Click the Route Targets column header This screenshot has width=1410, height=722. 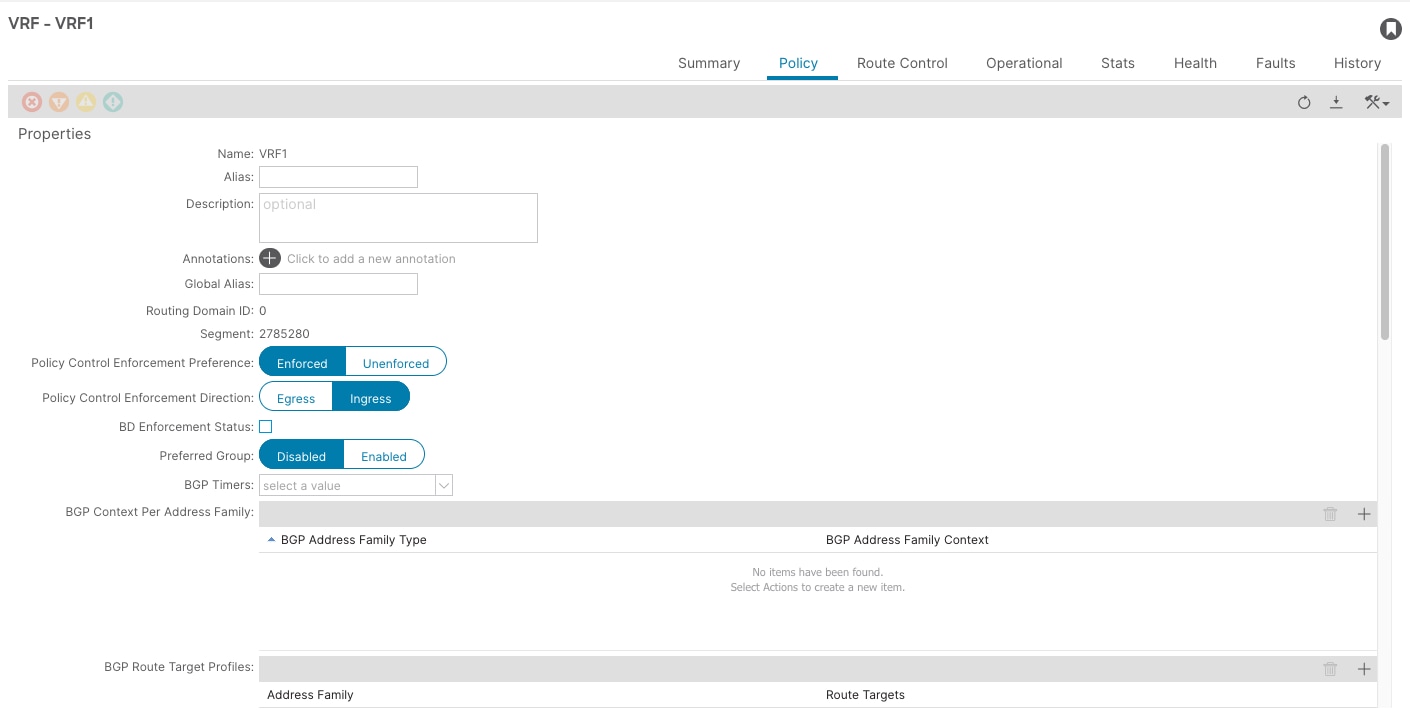[865, 695]
